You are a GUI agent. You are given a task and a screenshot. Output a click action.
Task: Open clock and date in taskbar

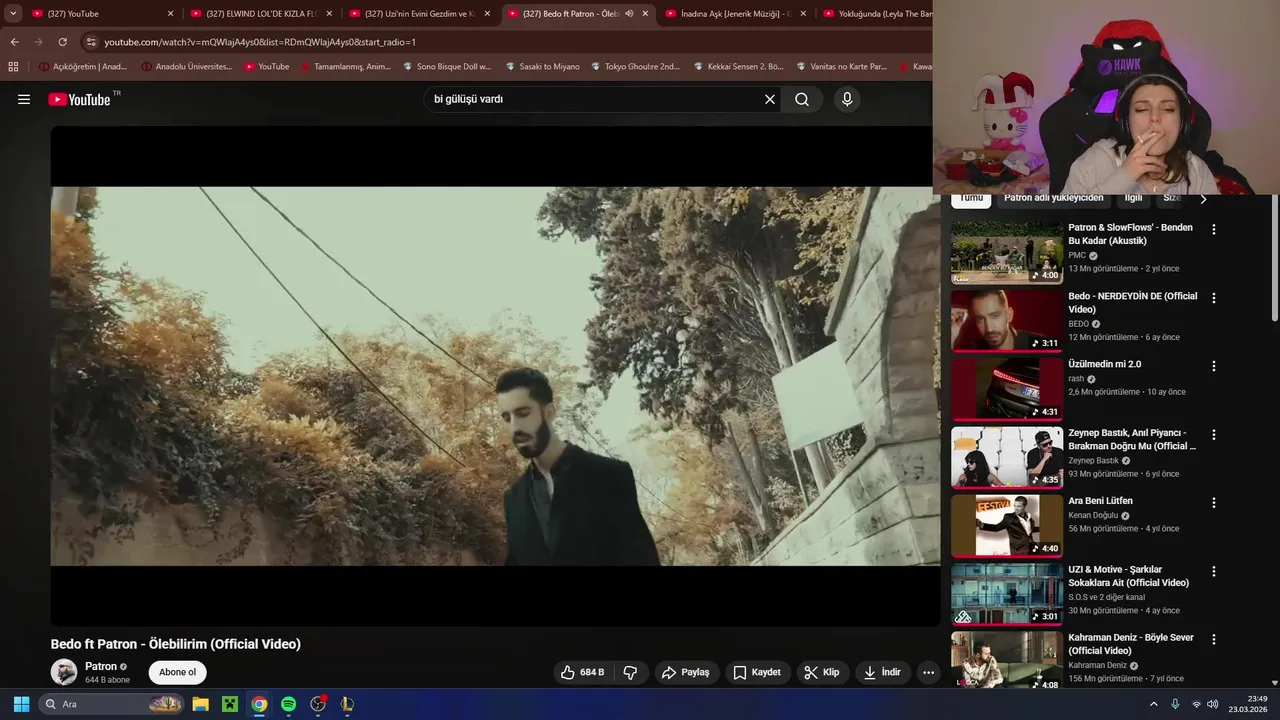point(1248,704)
